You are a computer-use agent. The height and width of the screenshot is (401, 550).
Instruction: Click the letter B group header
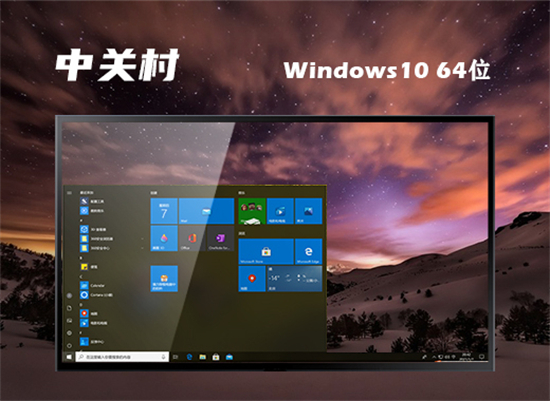[81, 258]
